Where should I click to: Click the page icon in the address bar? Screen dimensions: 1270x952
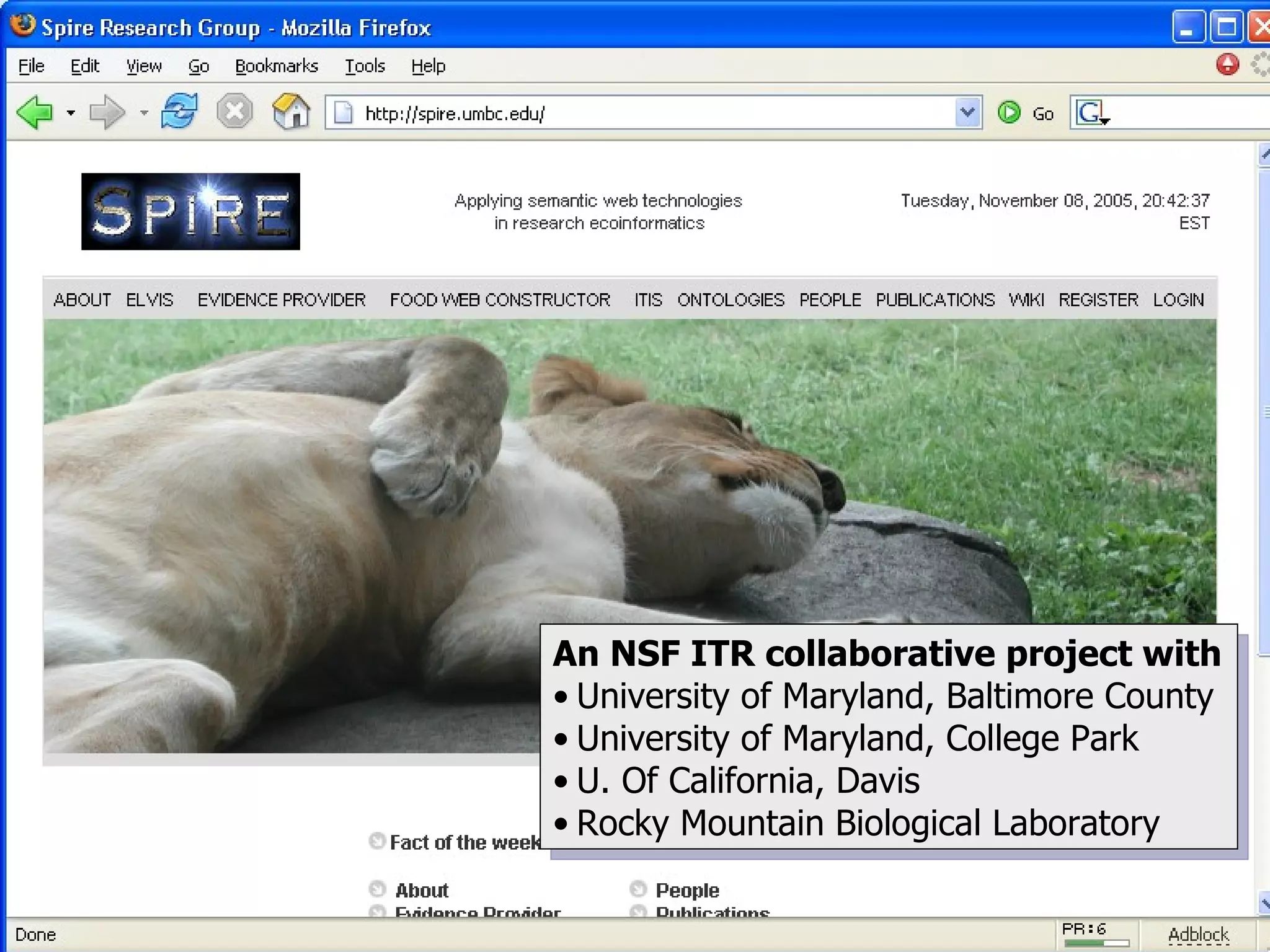pyautogui.click(x=343, y=113)
